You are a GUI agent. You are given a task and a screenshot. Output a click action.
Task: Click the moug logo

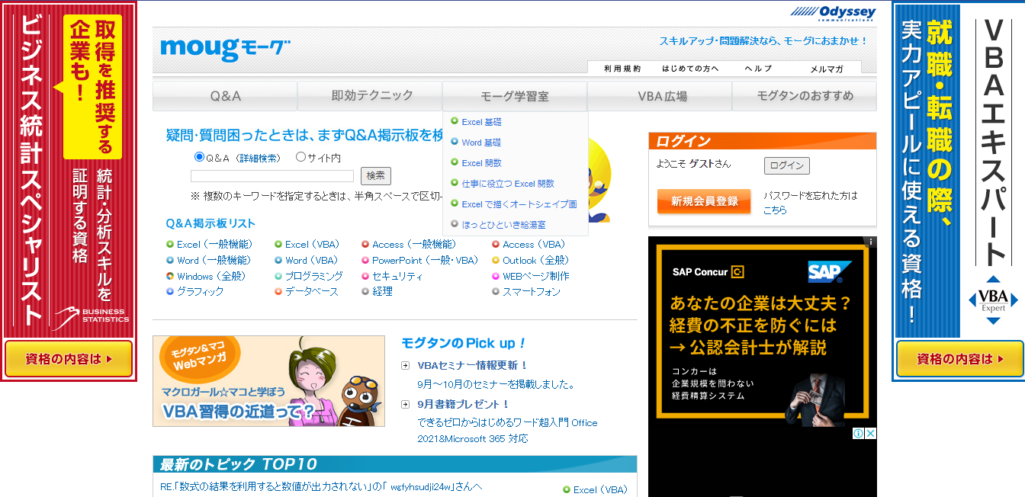click(226, 49)
